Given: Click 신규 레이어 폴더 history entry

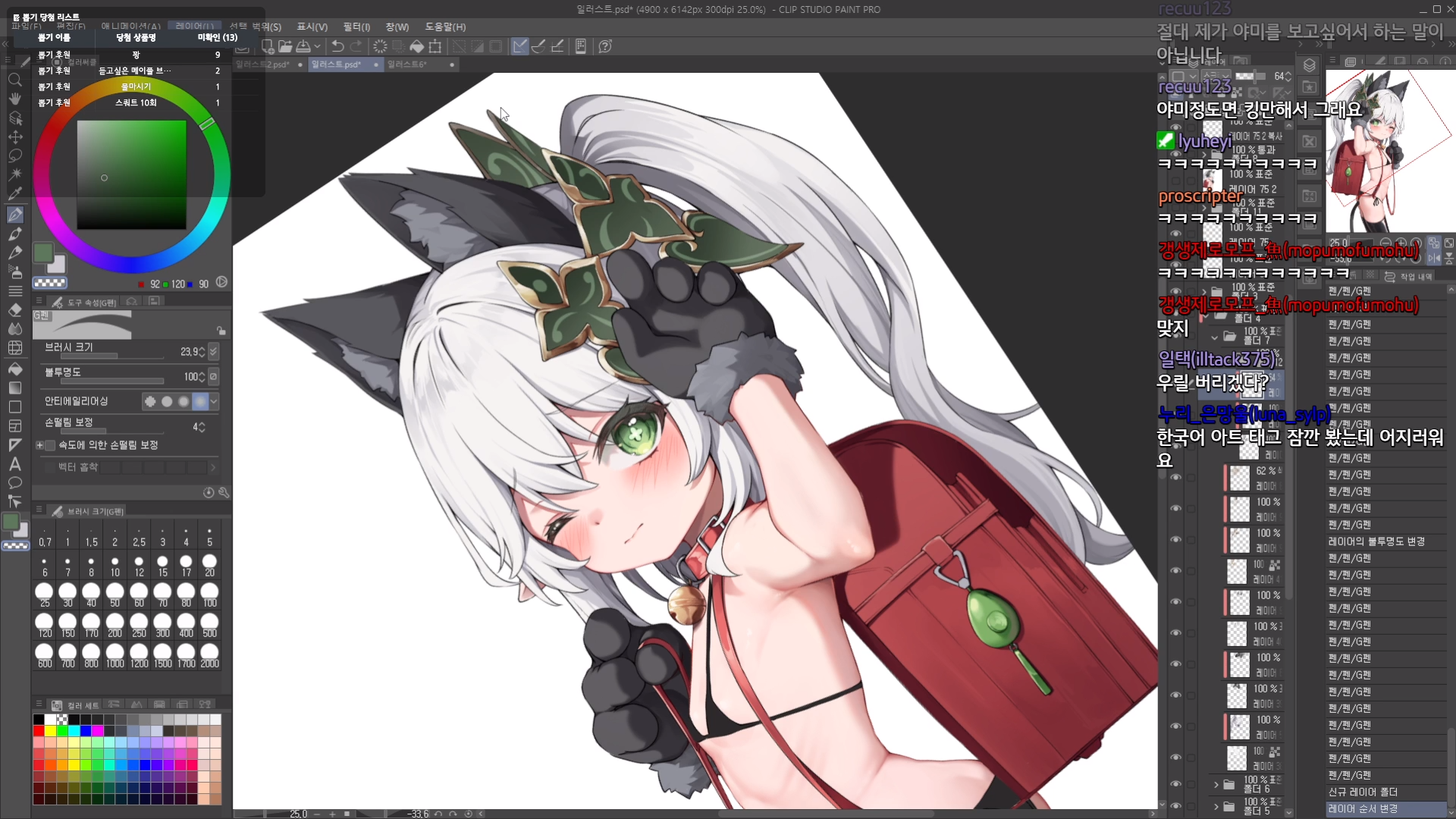Looking at the screenshot, I should 1386,792.
